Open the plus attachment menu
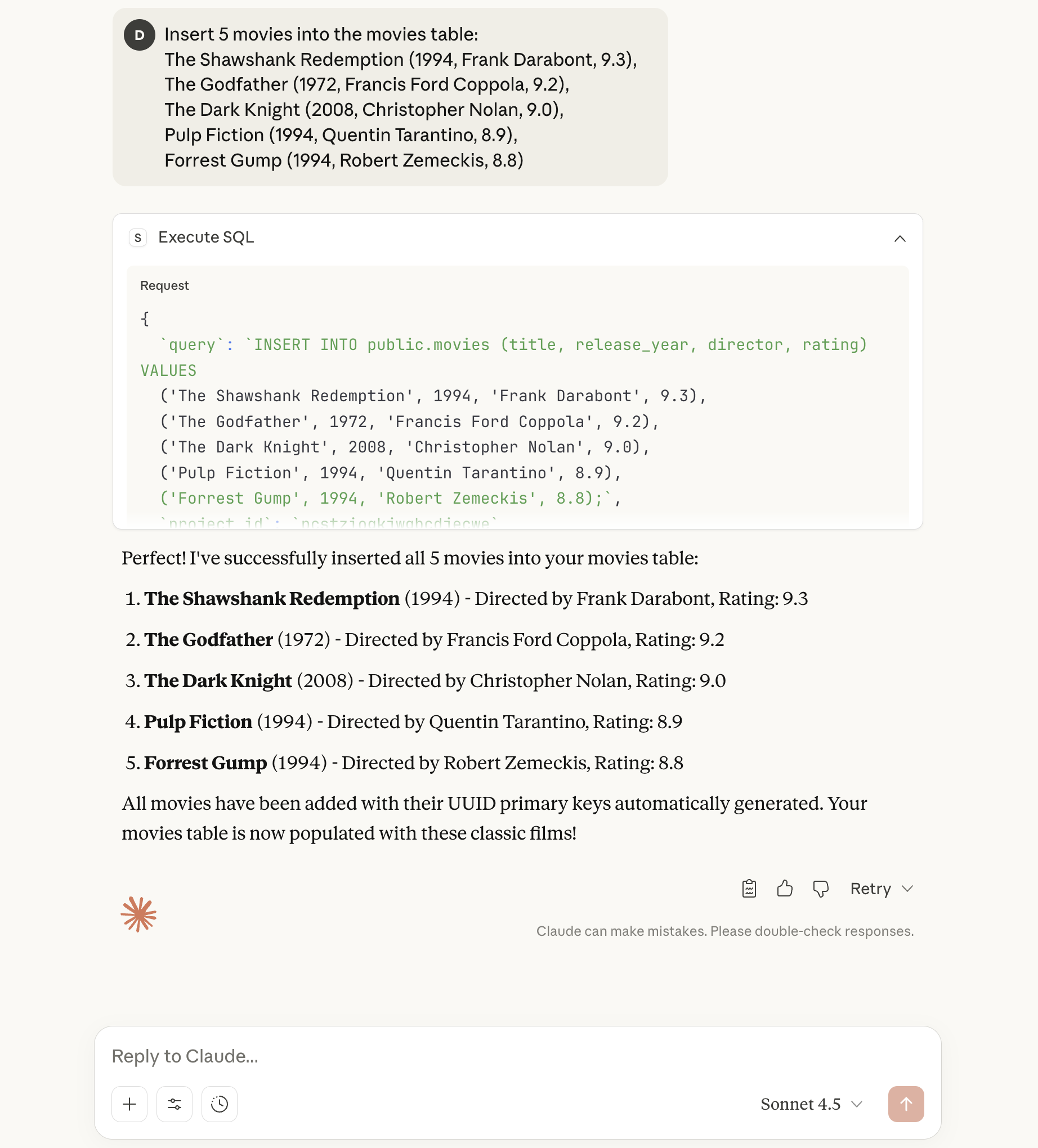The image size is (1038, 1148). pos(129,1104)
